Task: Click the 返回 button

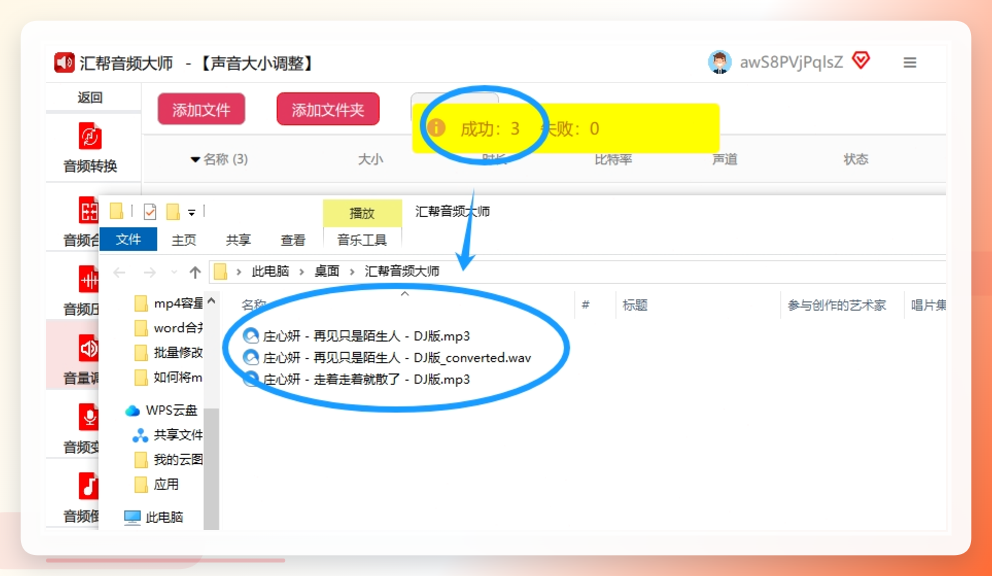Action: [90, 97]
